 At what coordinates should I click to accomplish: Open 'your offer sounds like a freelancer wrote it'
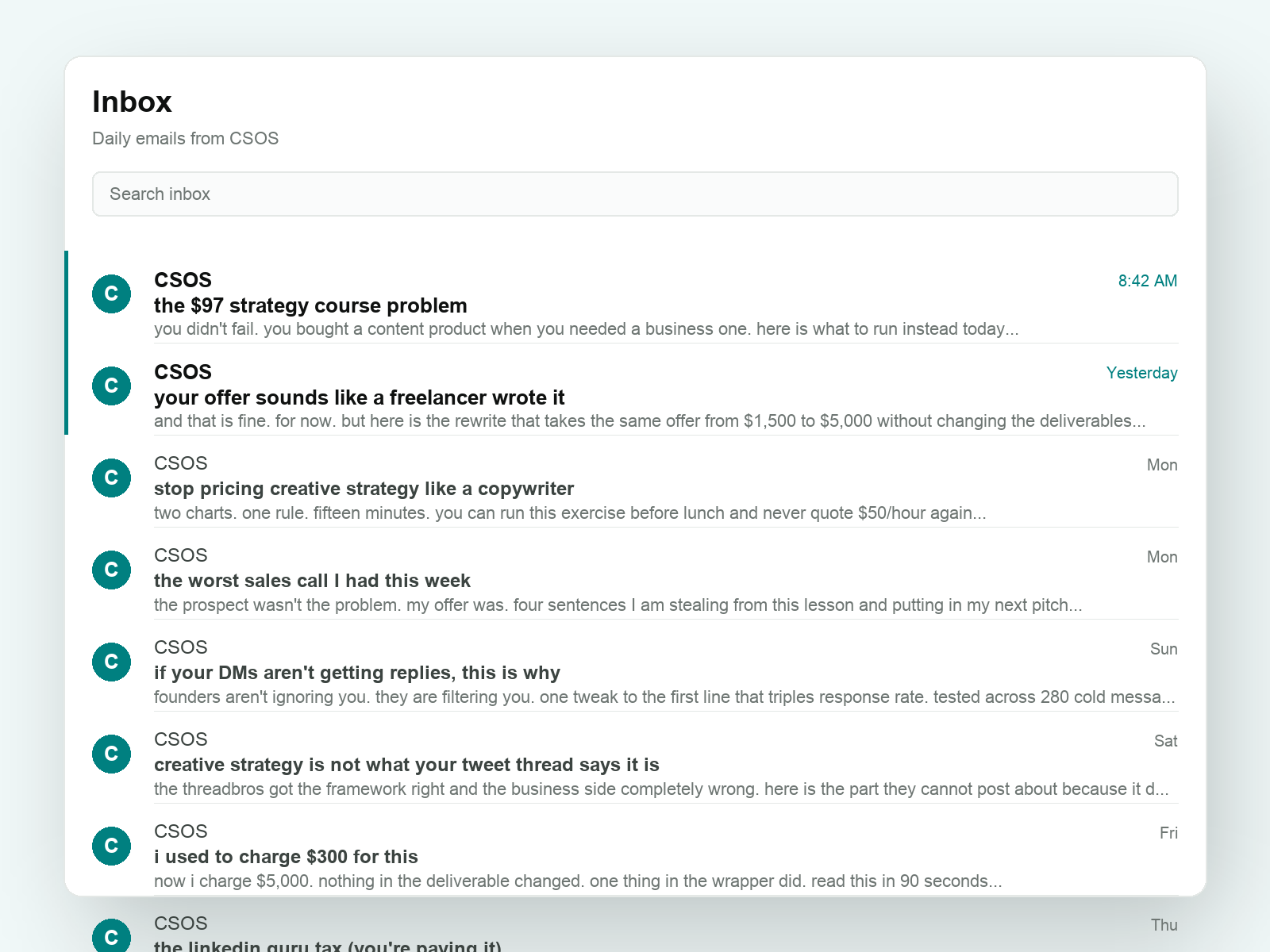[x=360, y=397]
